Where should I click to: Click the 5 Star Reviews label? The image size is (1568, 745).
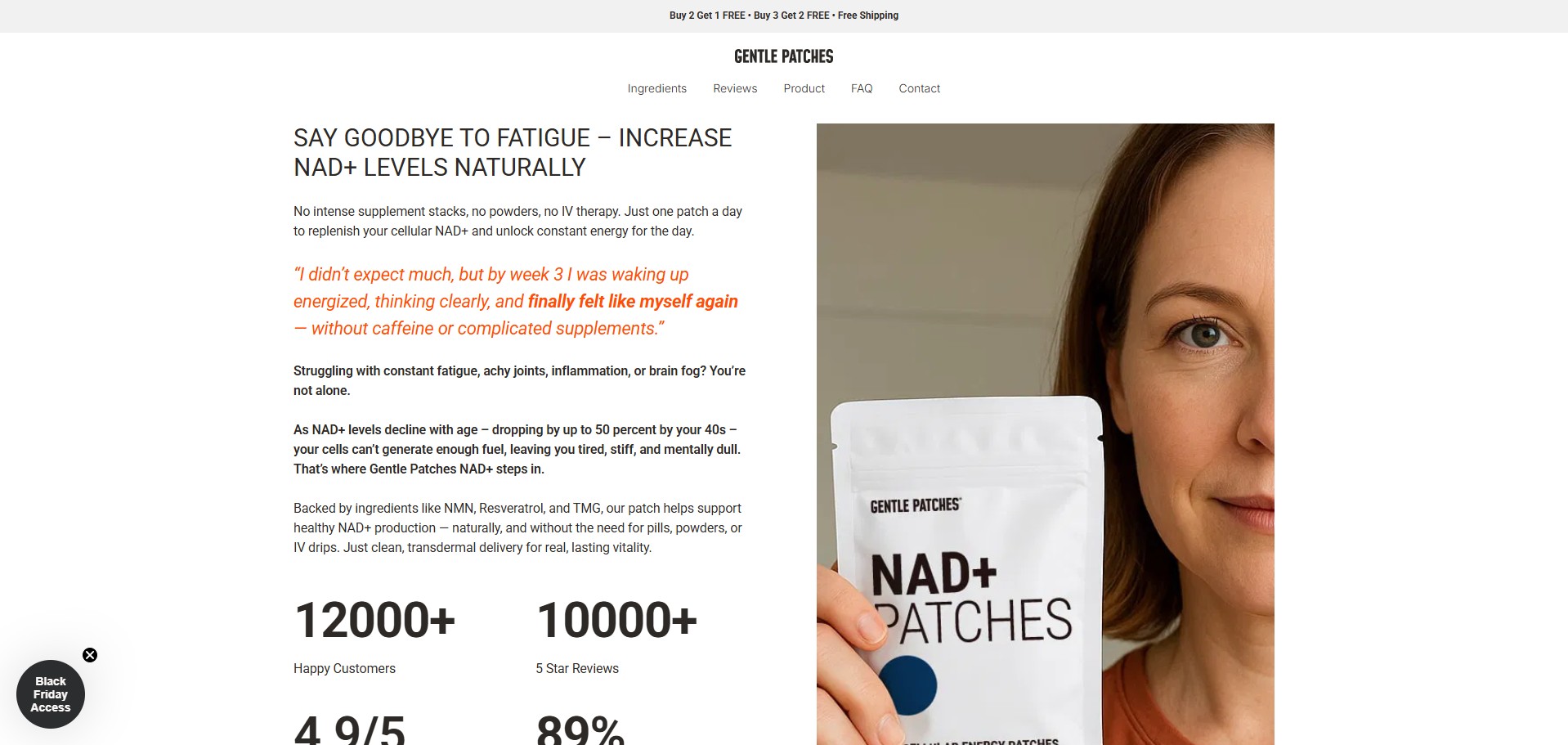(577, 668)
